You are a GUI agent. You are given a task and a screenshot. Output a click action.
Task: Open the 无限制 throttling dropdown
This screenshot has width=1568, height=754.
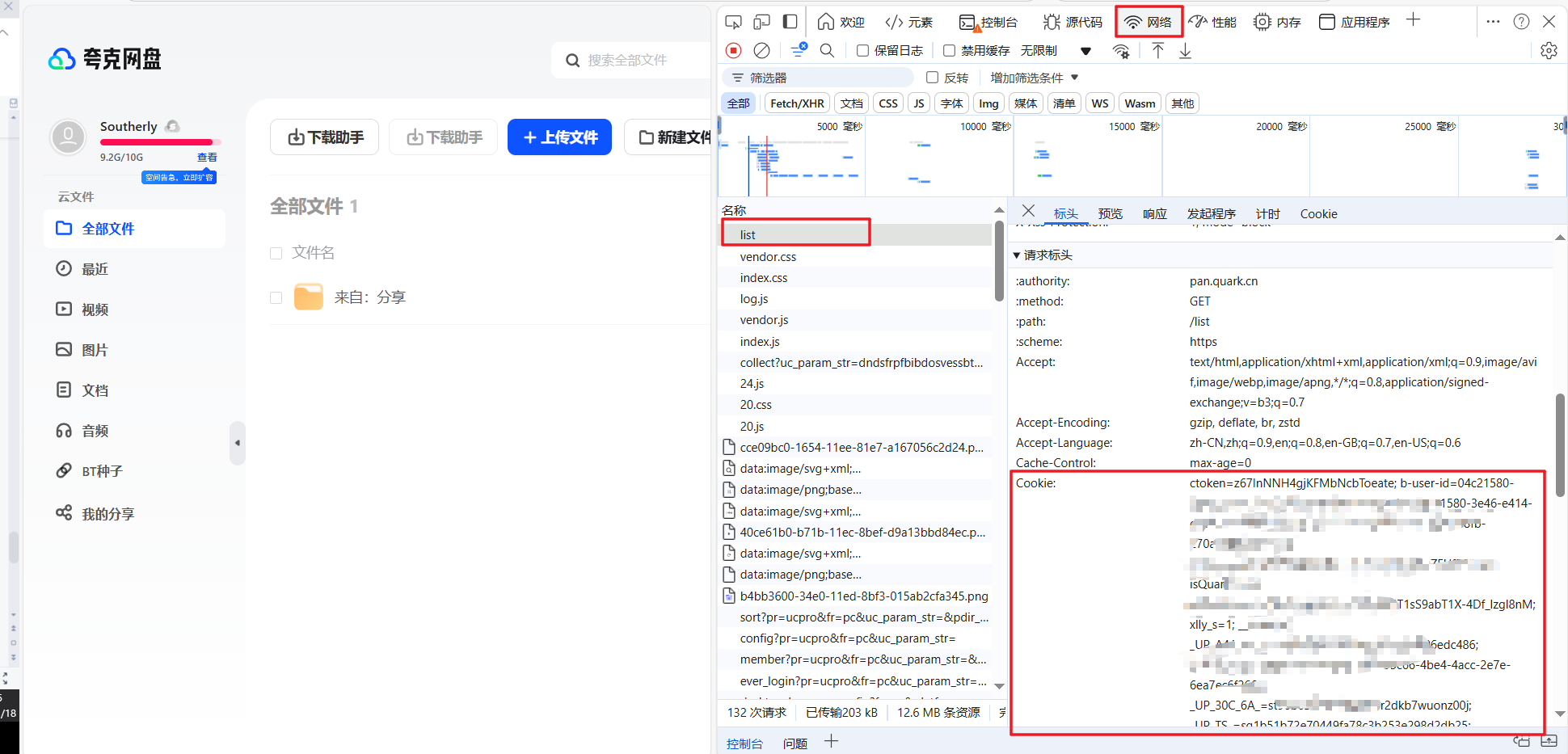1056,51
